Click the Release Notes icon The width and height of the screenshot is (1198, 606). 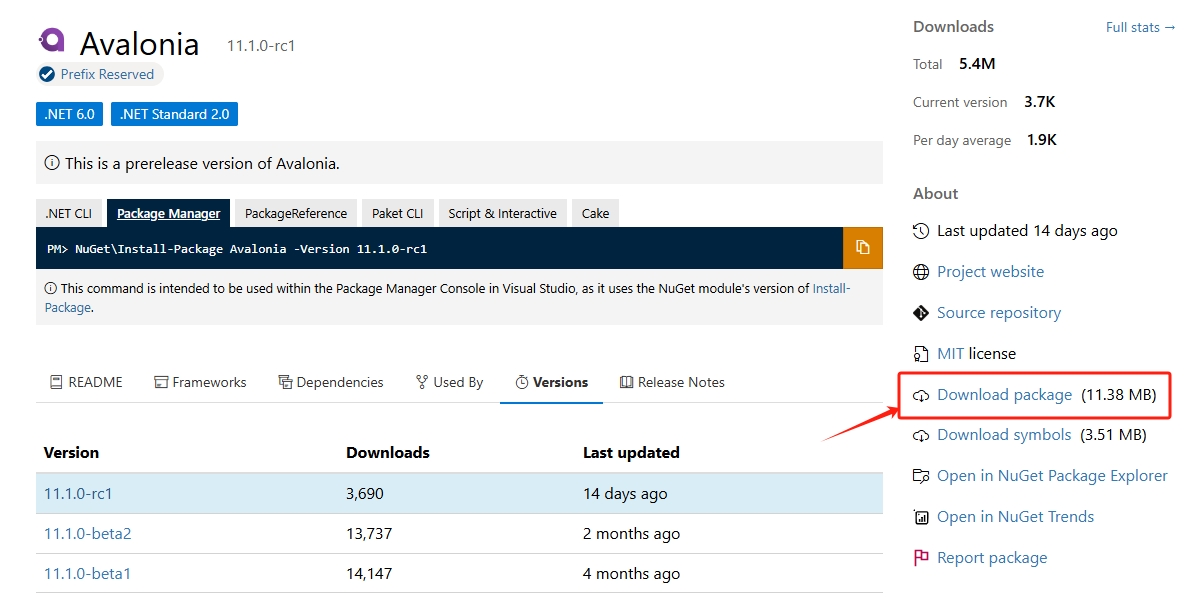[x=627, y=382]
